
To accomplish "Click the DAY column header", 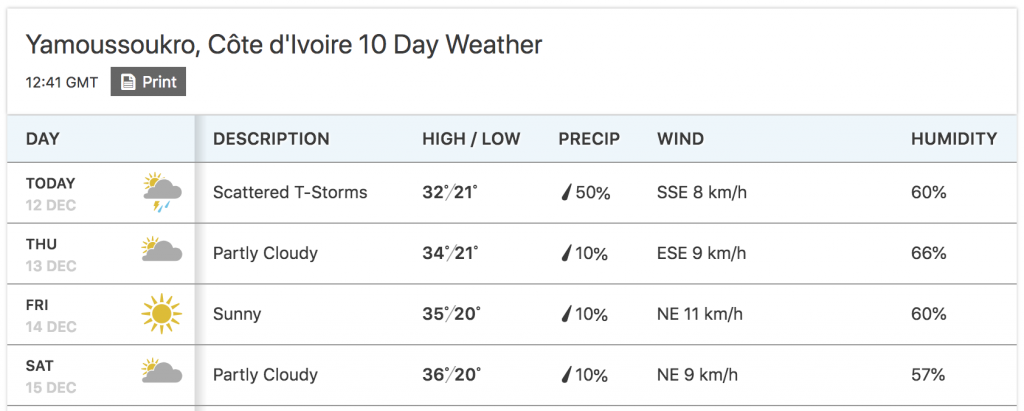I will click(42, 139).
